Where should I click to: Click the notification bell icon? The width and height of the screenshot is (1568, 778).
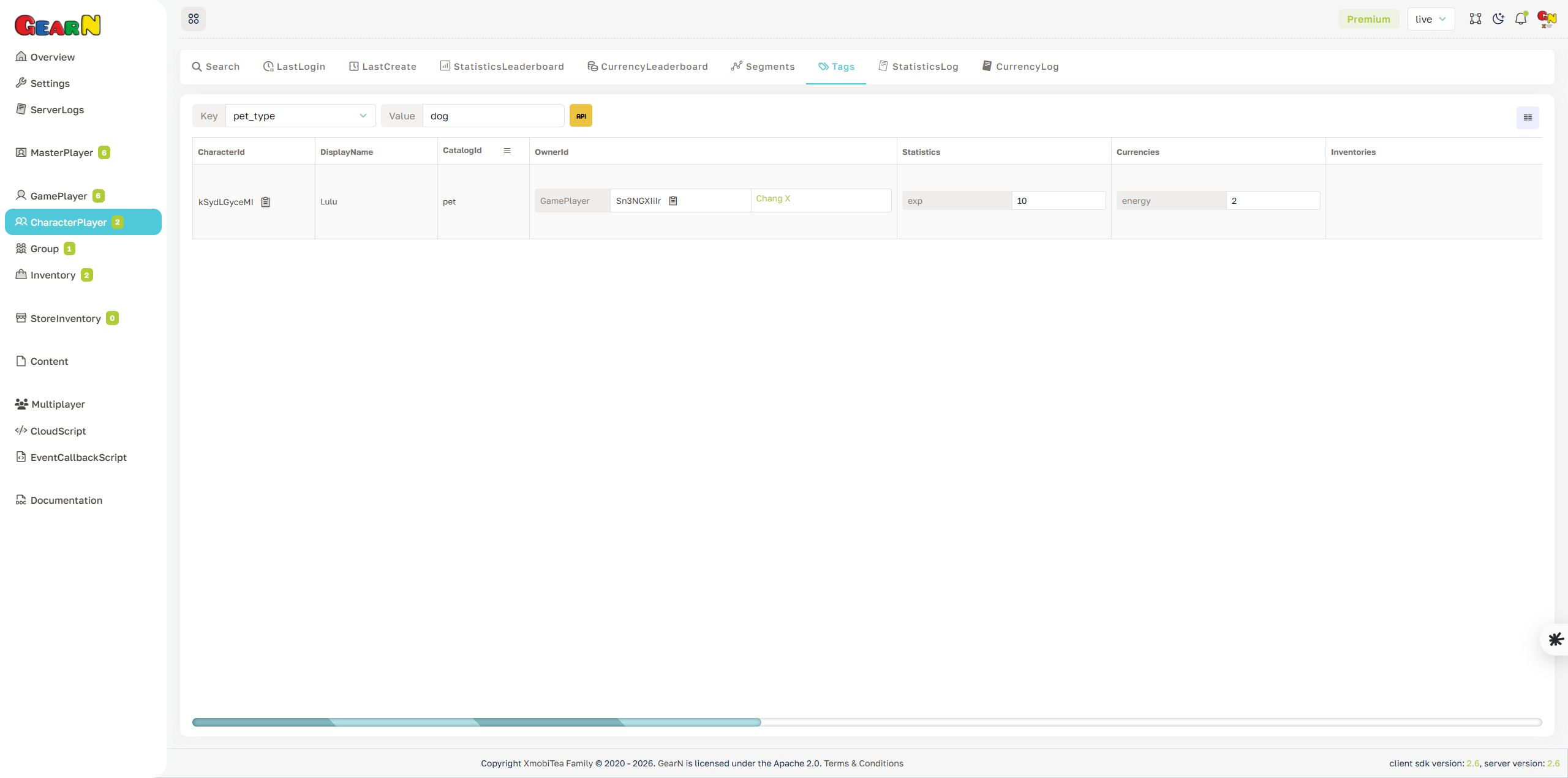1521,19
